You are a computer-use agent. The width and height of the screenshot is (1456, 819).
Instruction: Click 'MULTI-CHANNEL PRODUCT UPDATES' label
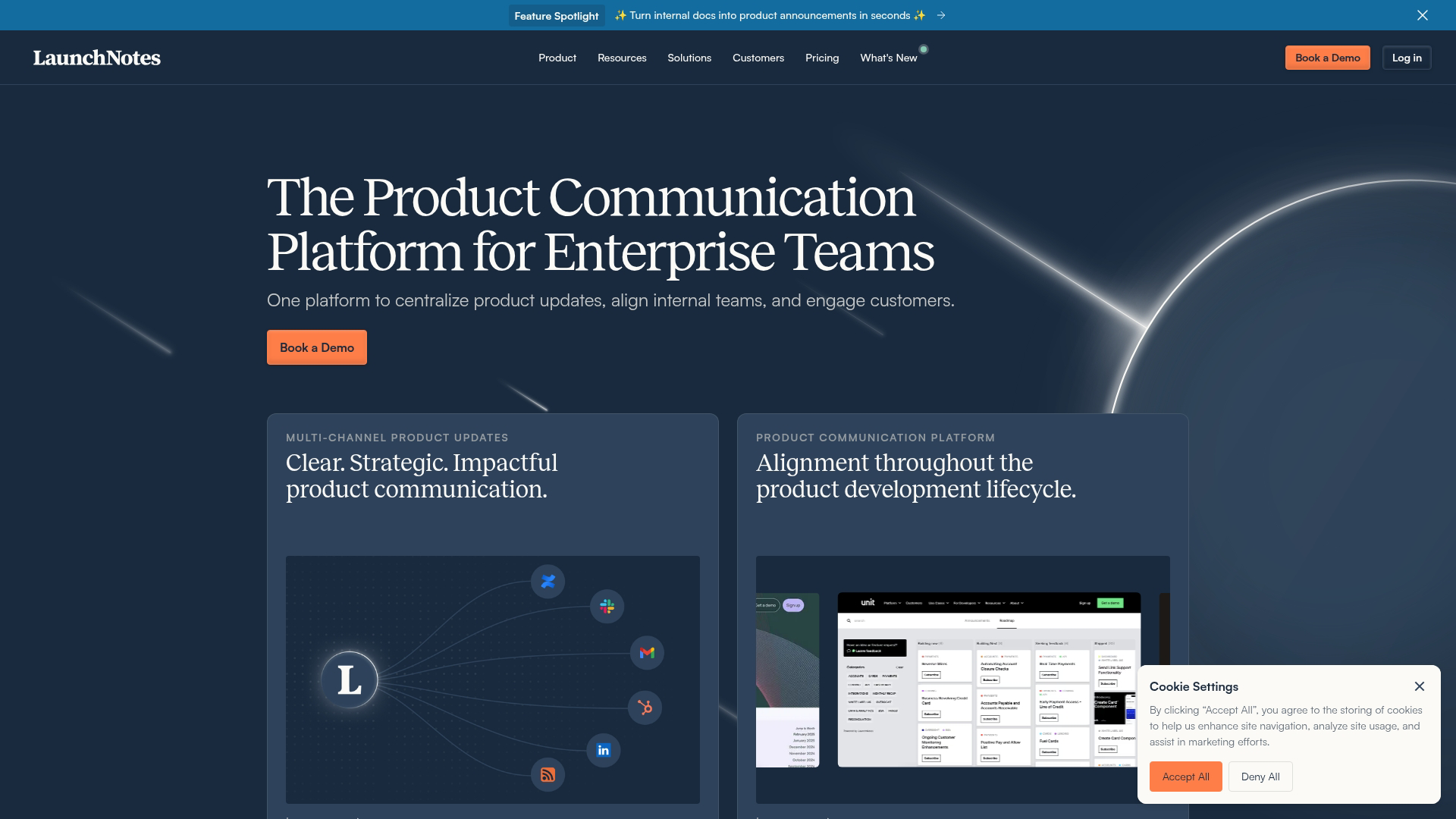point(397,438)
